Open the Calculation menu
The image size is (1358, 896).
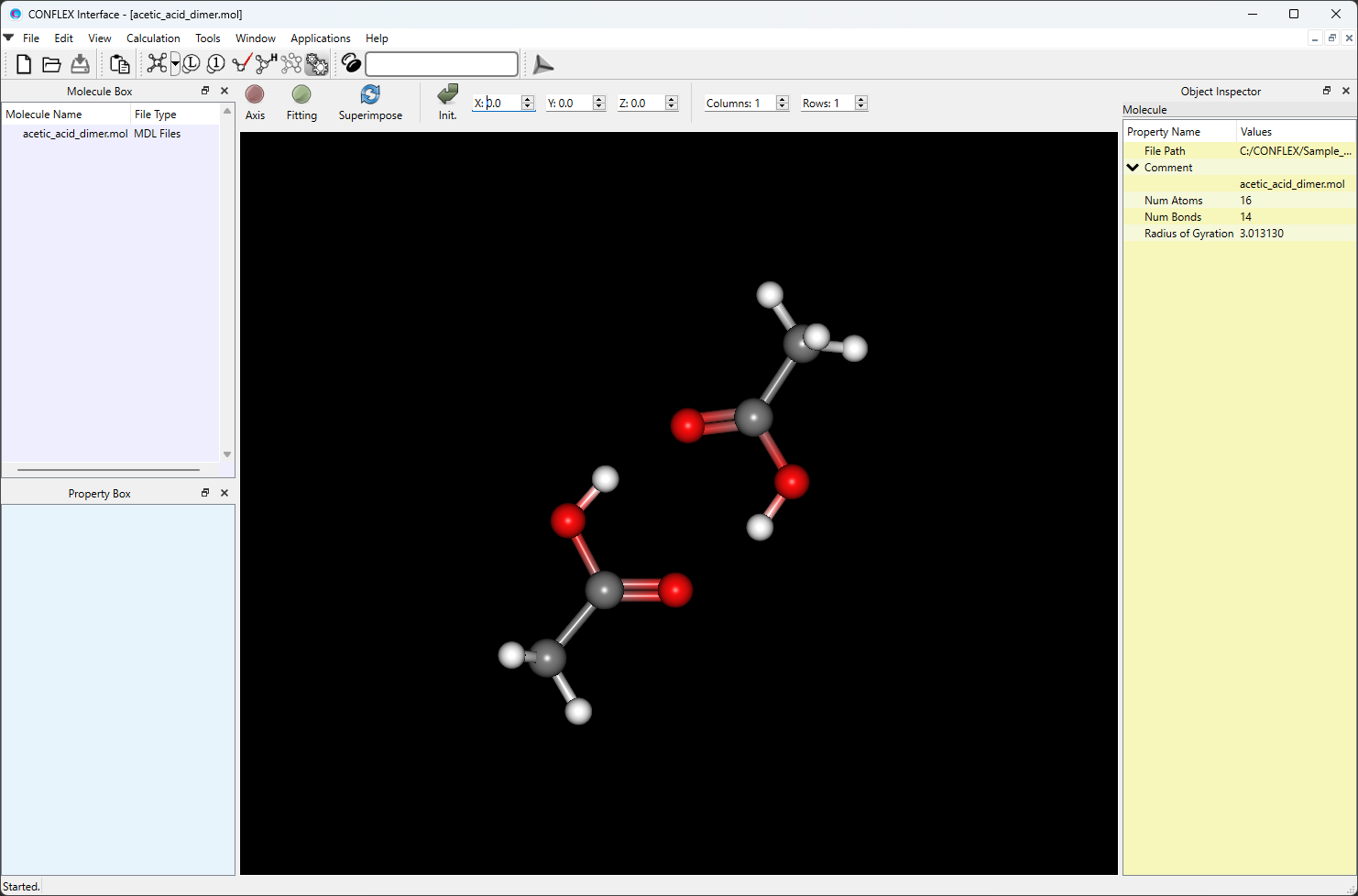point(153,38)
